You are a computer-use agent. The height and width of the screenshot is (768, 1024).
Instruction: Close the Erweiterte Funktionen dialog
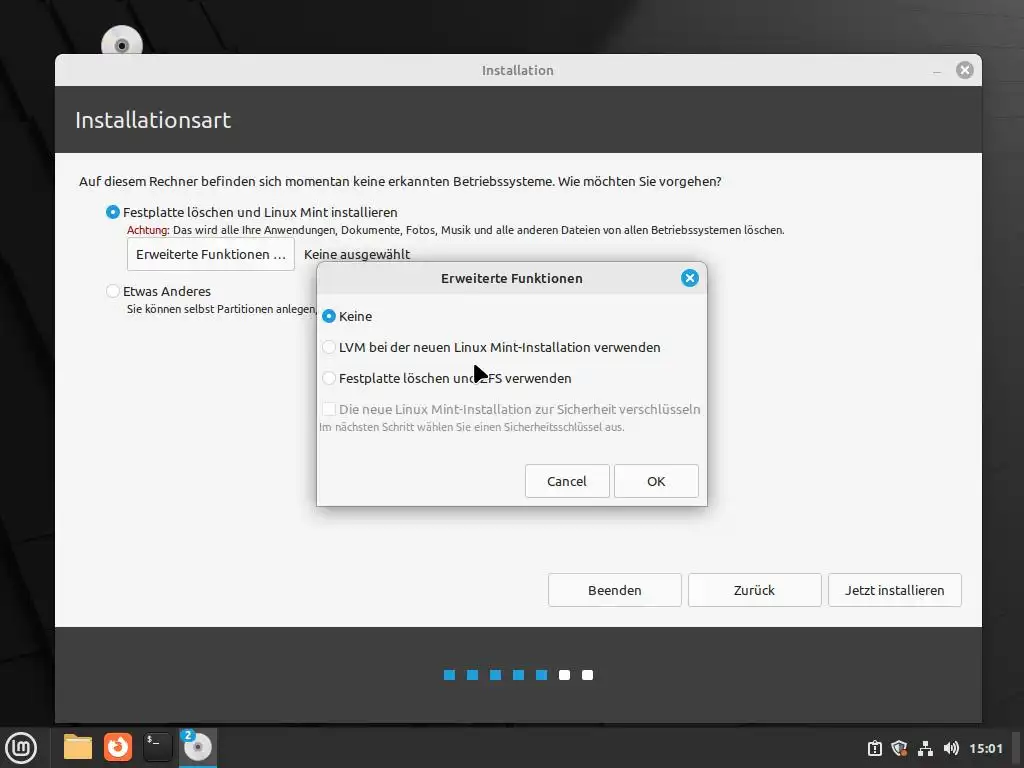[690, 278]
